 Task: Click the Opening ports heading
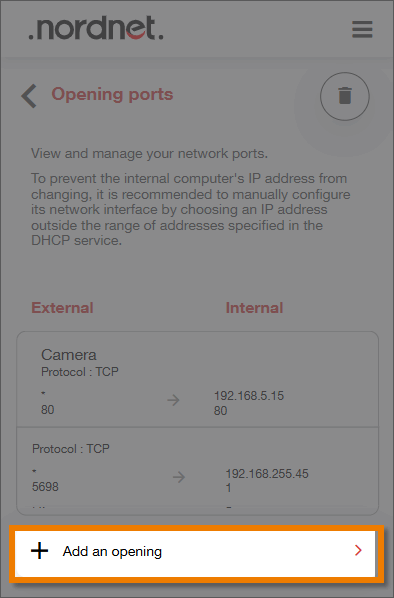click(x=112, y=94)
